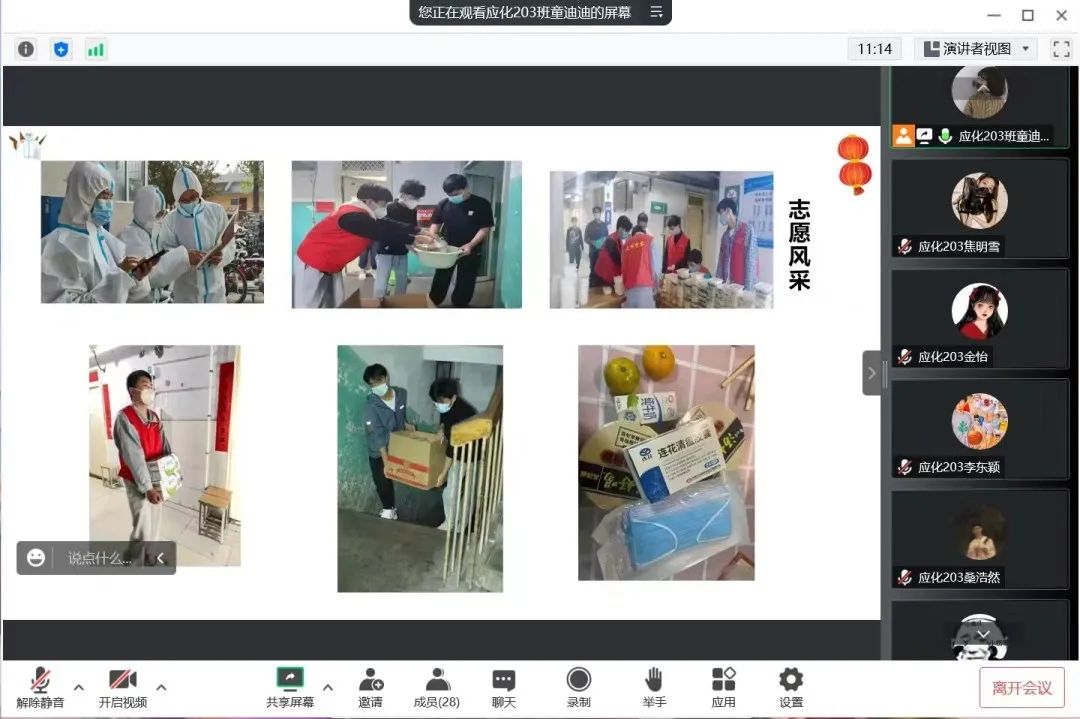Click 离开会议 leave meeting button
Viewport: 1080px width, 719px height.
pyautogui.click(x=1021, y=688)
